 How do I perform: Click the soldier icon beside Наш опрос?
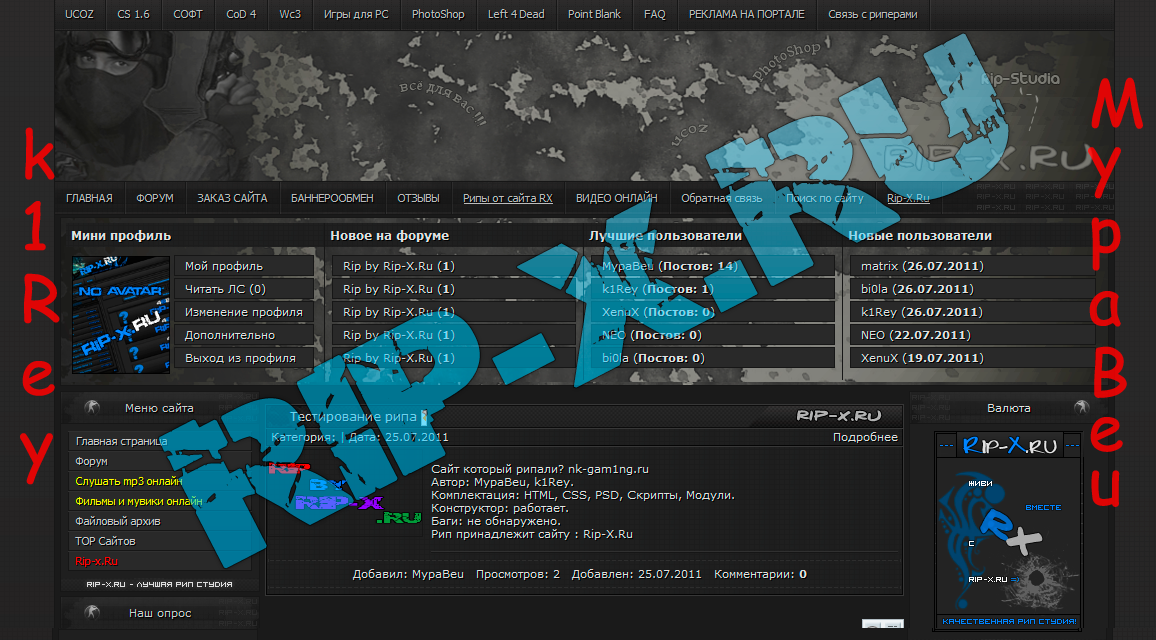pos(93,612)
